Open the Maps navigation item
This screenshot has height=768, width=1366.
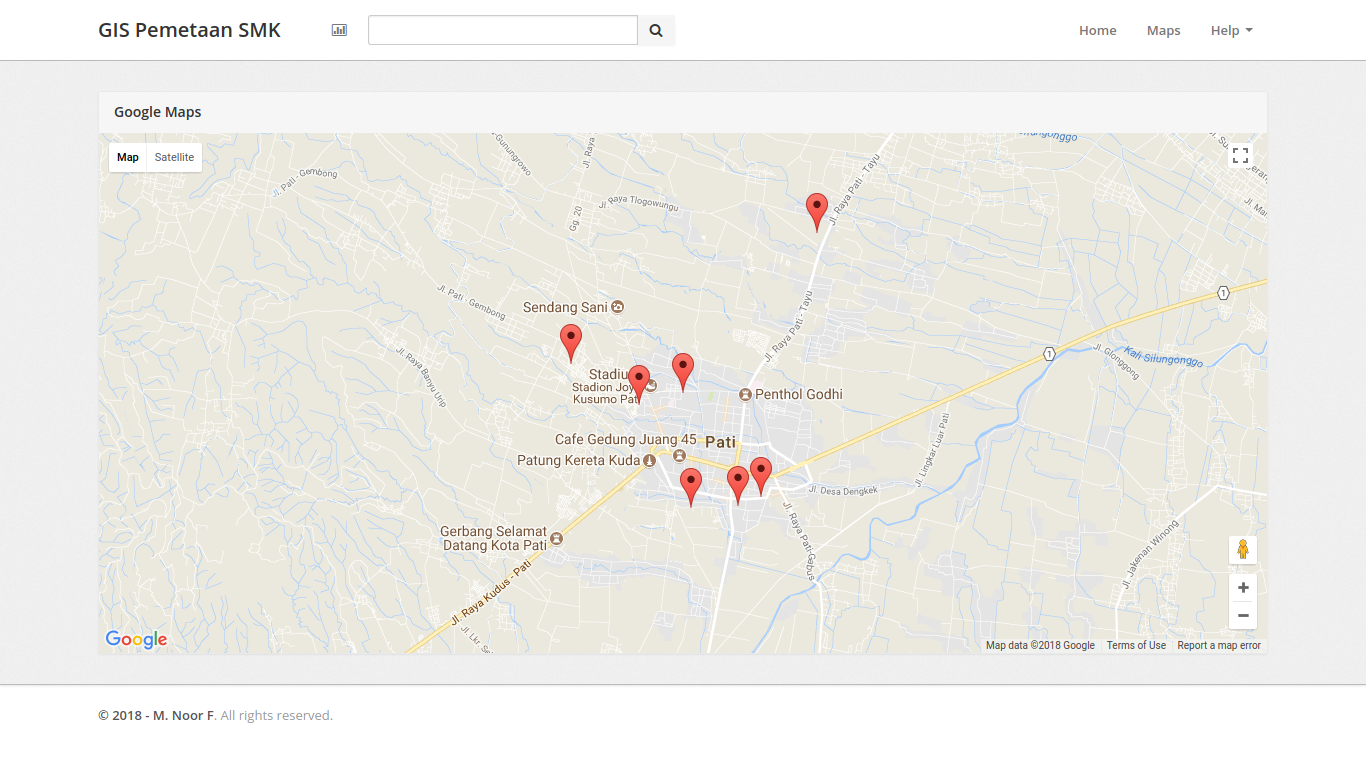1163,30
